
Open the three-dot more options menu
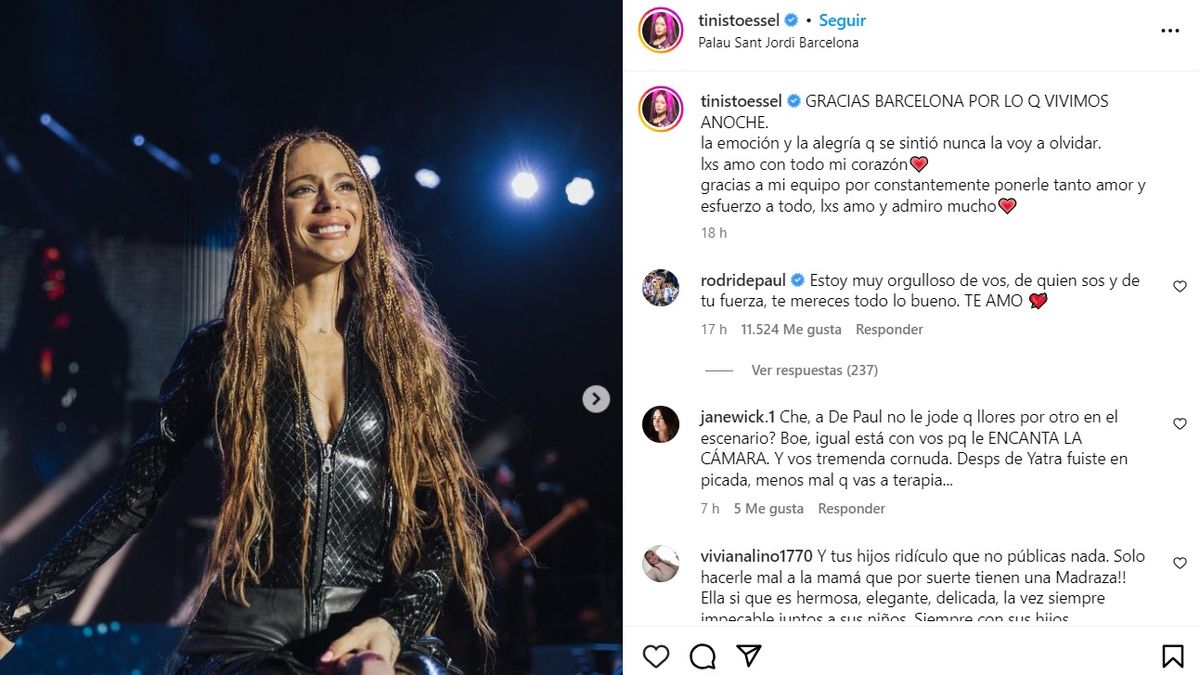[1170, 31]
